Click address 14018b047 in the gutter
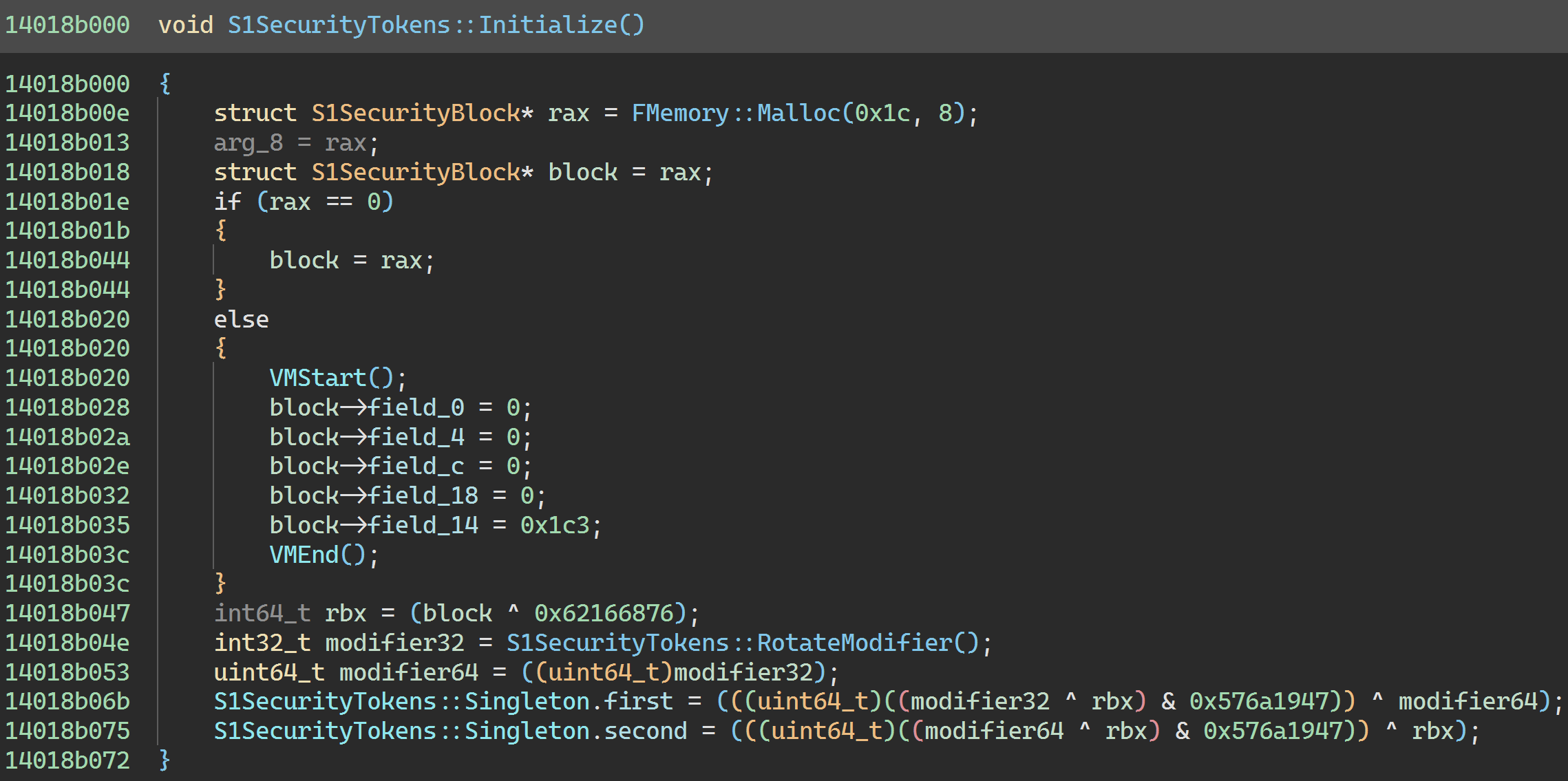Viewport: 1568px width, 781px height. tap(67, 613)
